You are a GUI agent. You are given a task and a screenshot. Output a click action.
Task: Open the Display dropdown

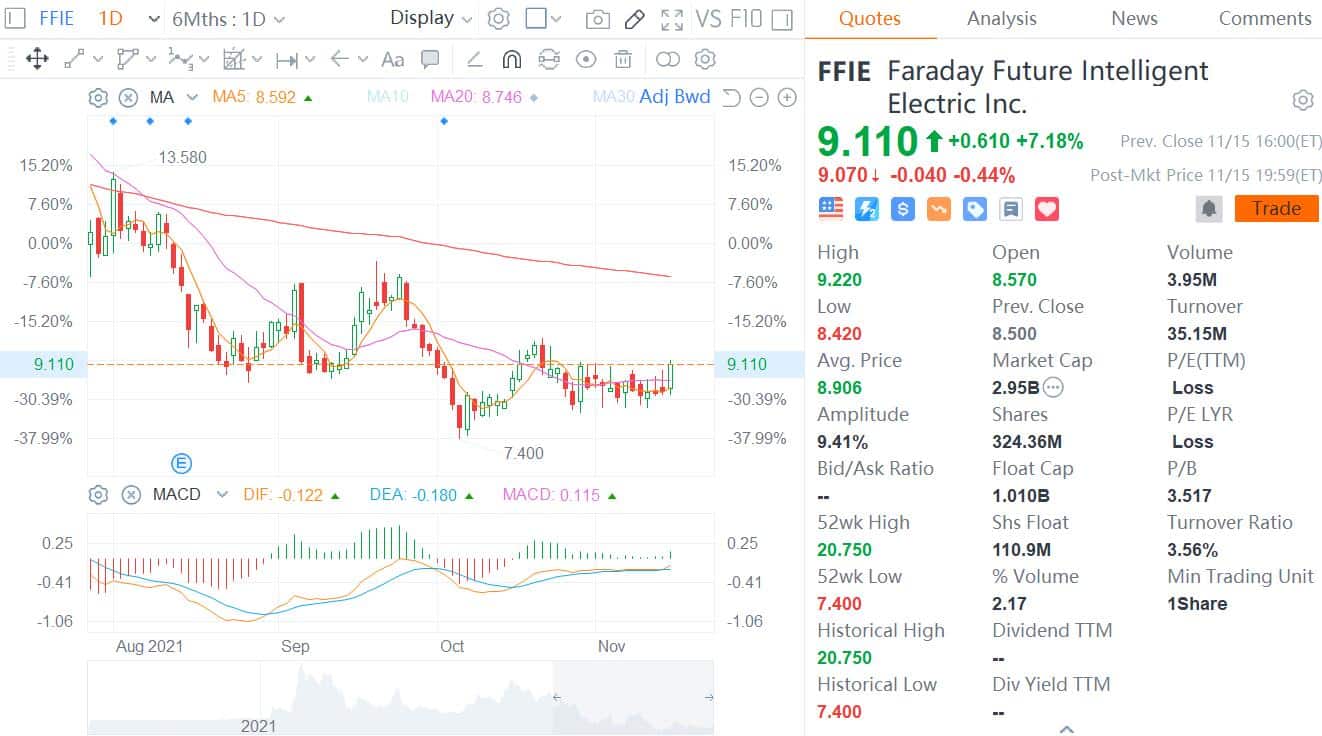pyautogui.click(x=431, y=19)
